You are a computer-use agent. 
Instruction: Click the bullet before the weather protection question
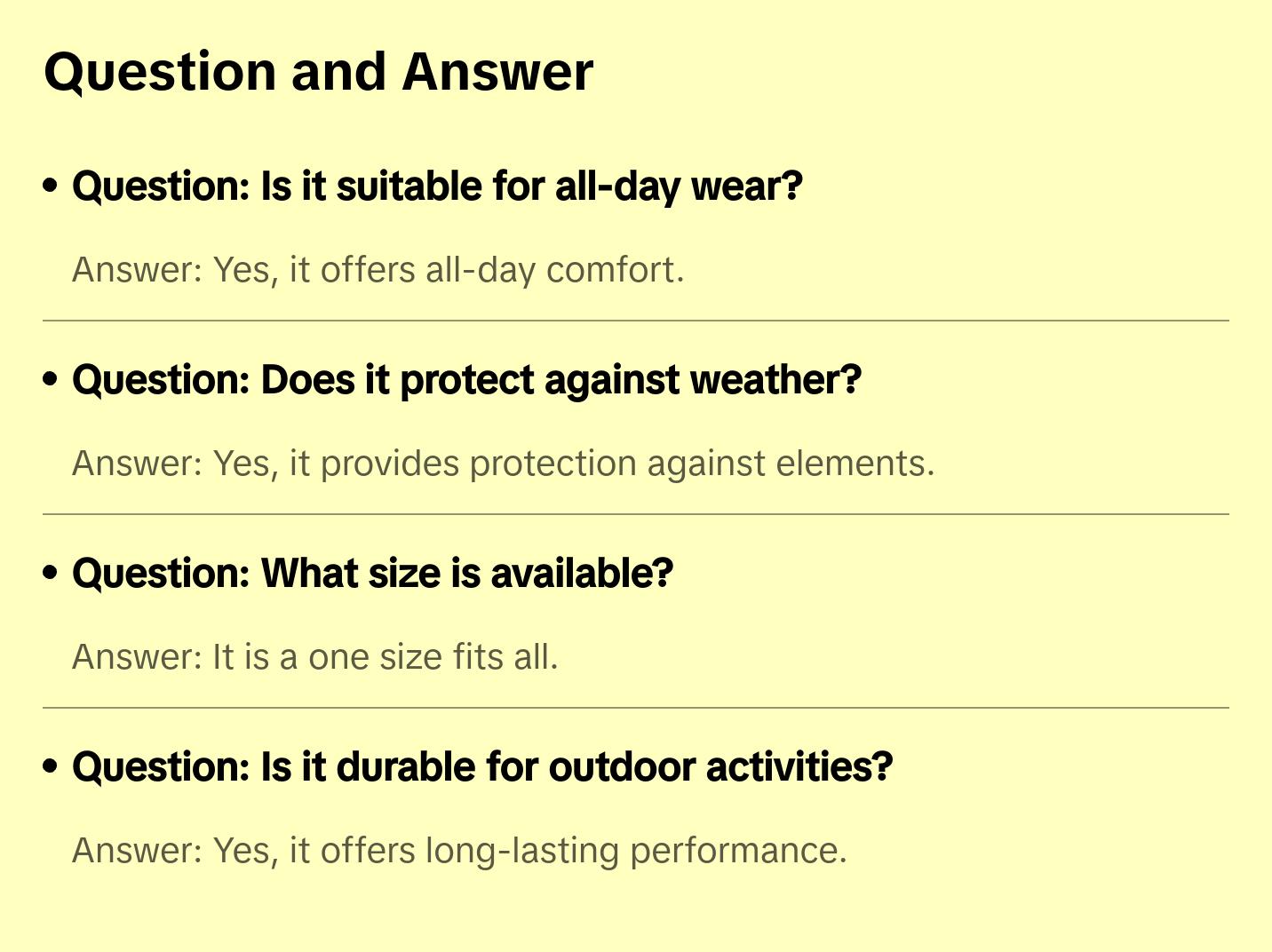pyautogui.click(x=51, y=379)
